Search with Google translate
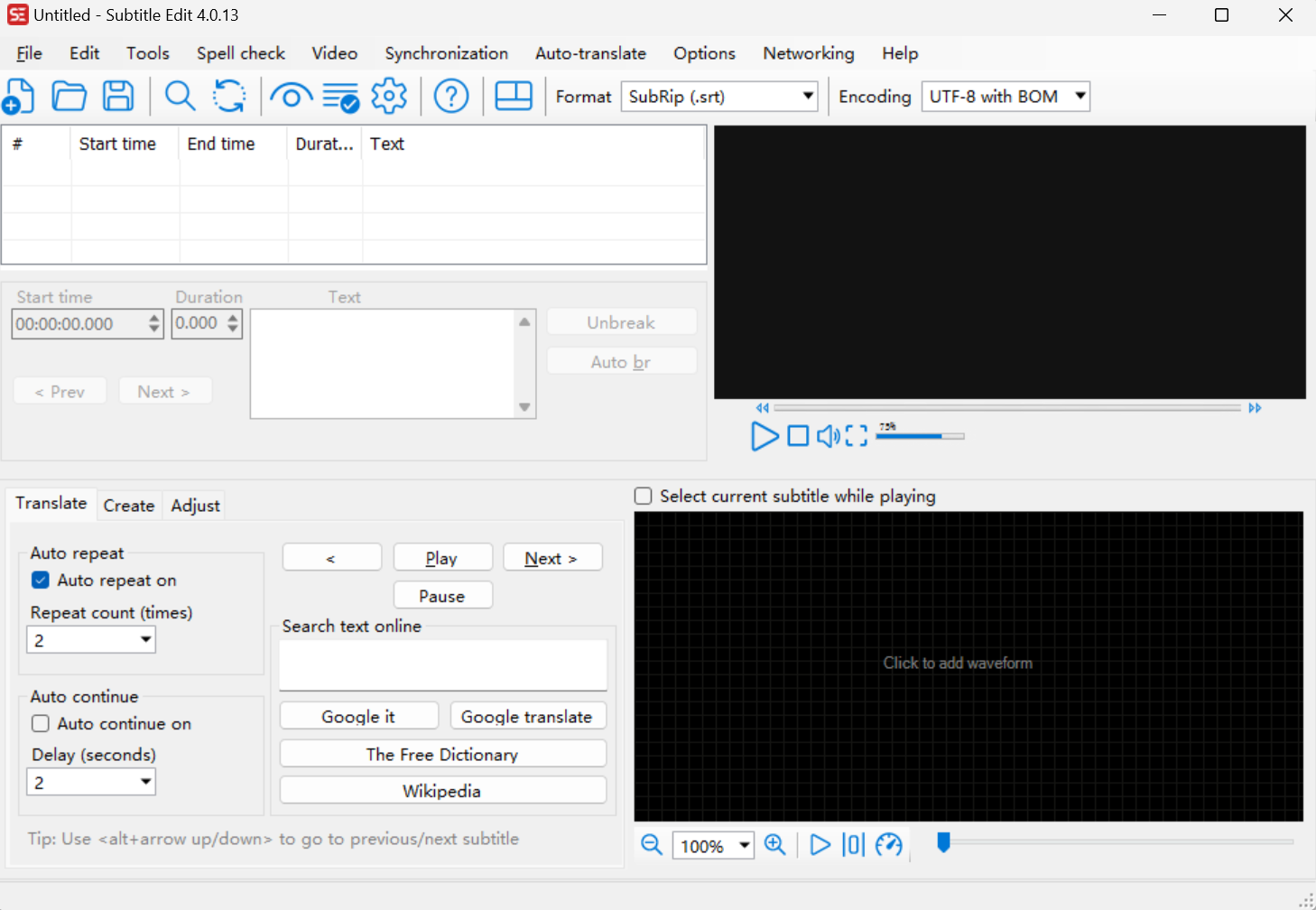 [x=528, y=716]
